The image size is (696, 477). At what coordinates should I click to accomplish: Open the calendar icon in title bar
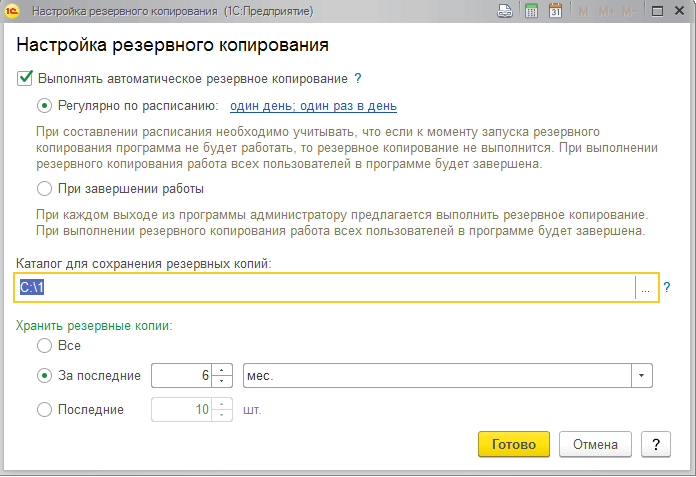point(555,11)
